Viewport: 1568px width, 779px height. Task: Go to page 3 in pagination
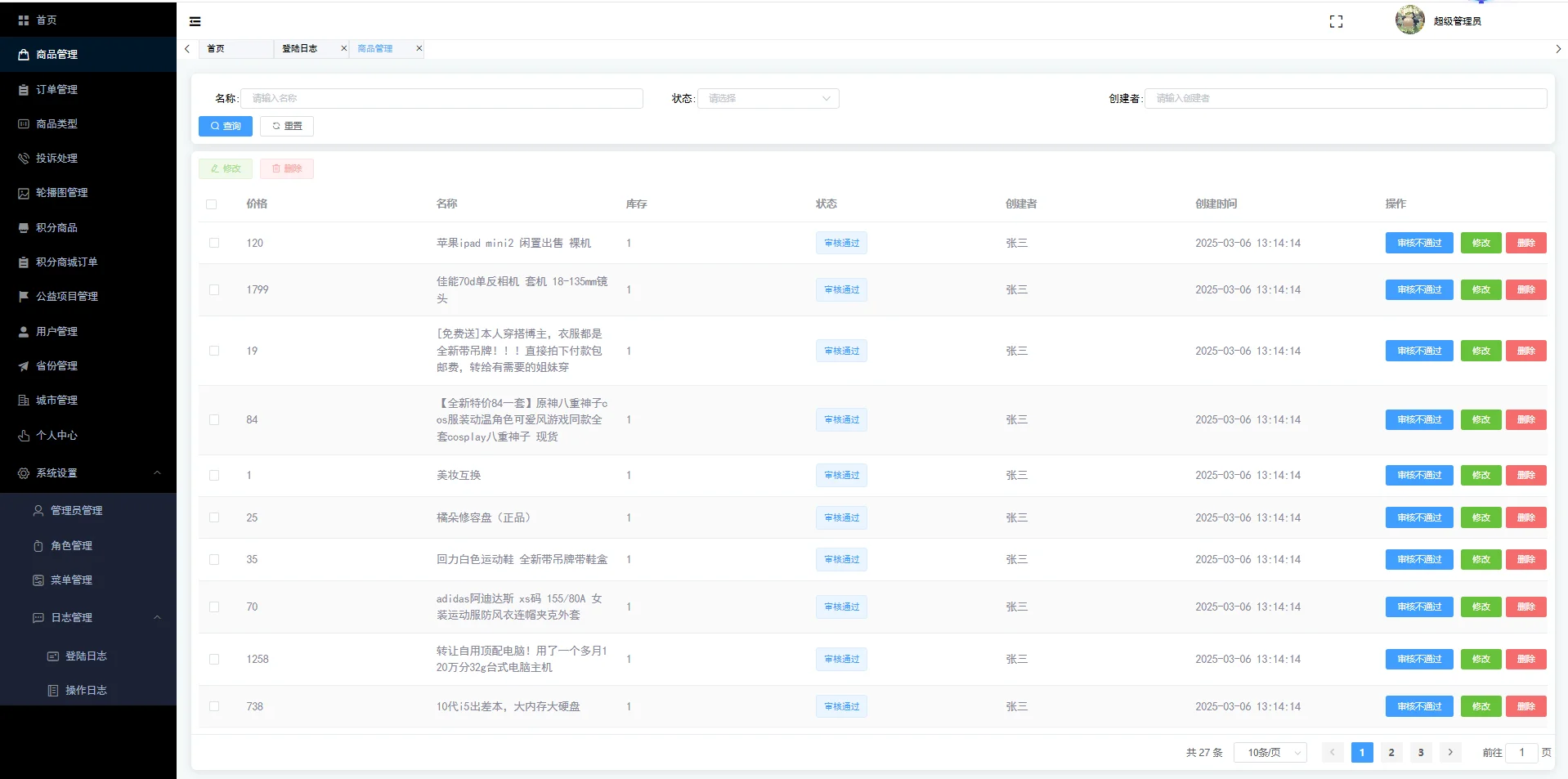point(1421,752)
